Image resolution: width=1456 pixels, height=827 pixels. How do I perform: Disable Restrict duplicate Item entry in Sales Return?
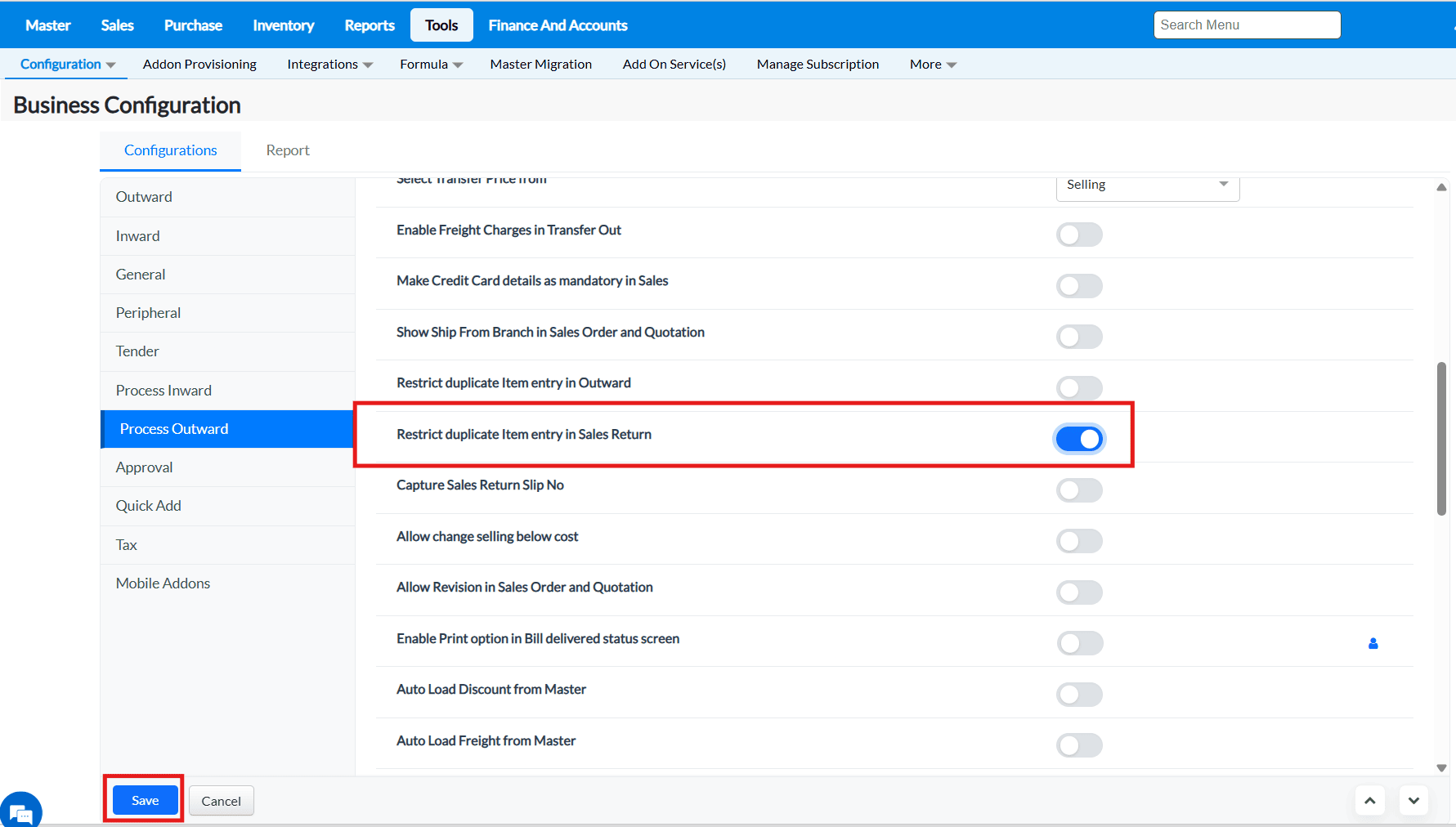(x=1079, y=439)
